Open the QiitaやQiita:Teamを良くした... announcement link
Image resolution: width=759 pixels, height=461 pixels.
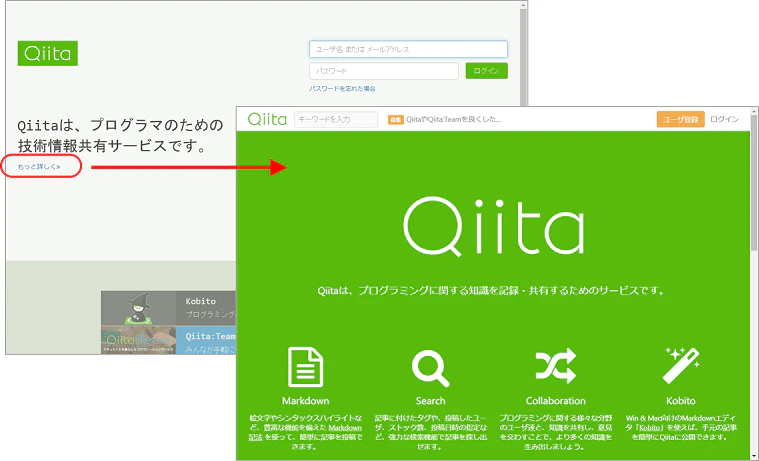pyautogui.click(x=454, y=119)
